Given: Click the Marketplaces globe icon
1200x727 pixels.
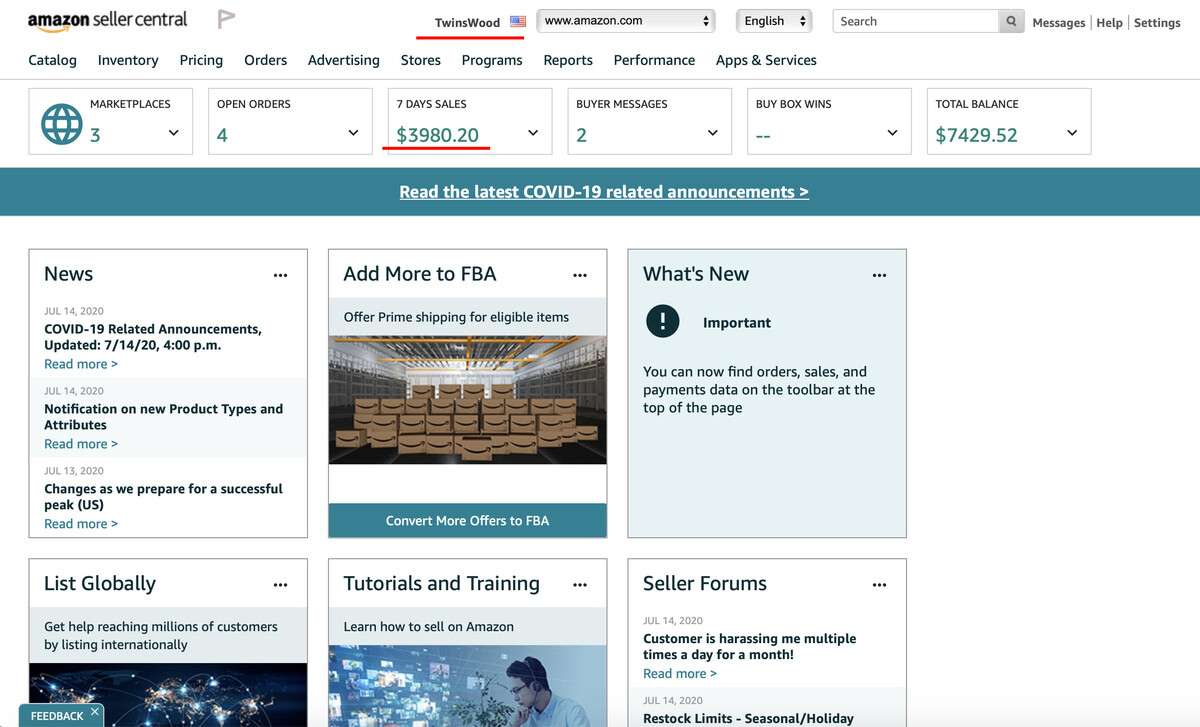Looking at the screenshot, I should (61, 124).
